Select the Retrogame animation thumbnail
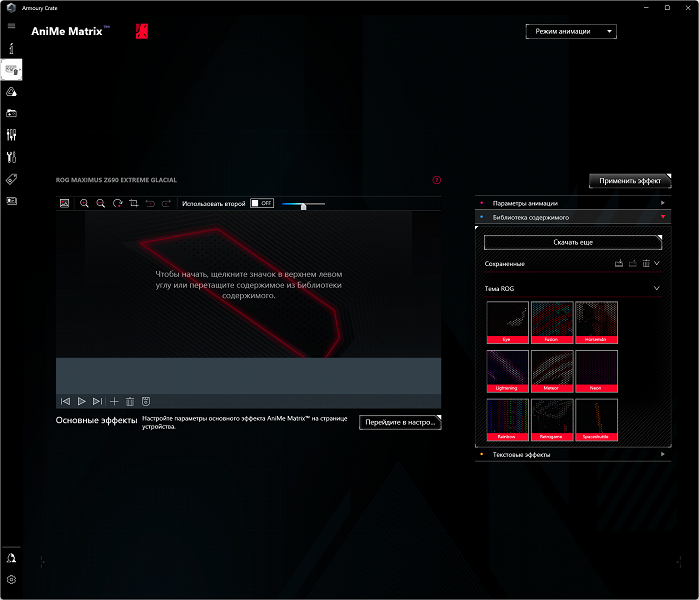Viewport: 699px width, 600px height. (x=552, y=420)
